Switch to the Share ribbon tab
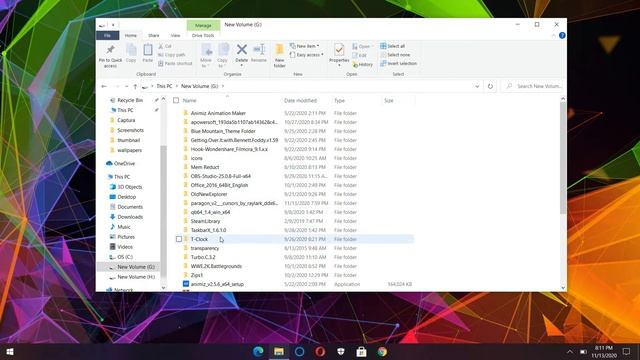The width and height of the screenshot is (640, 360). point(154,36)
